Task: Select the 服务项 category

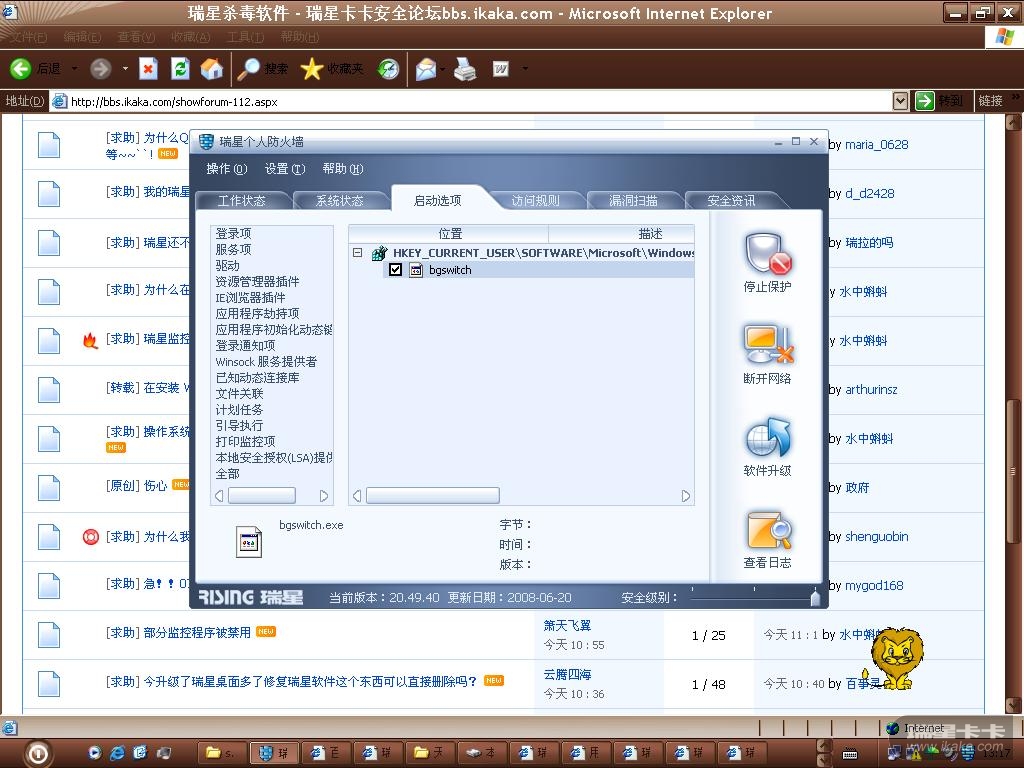Action: [x=233, y=249]
